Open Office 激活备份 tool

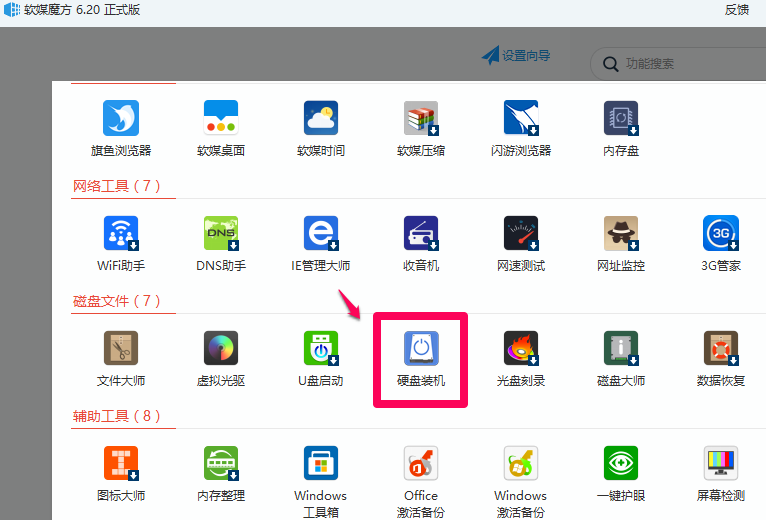click(x=421, y=464)
